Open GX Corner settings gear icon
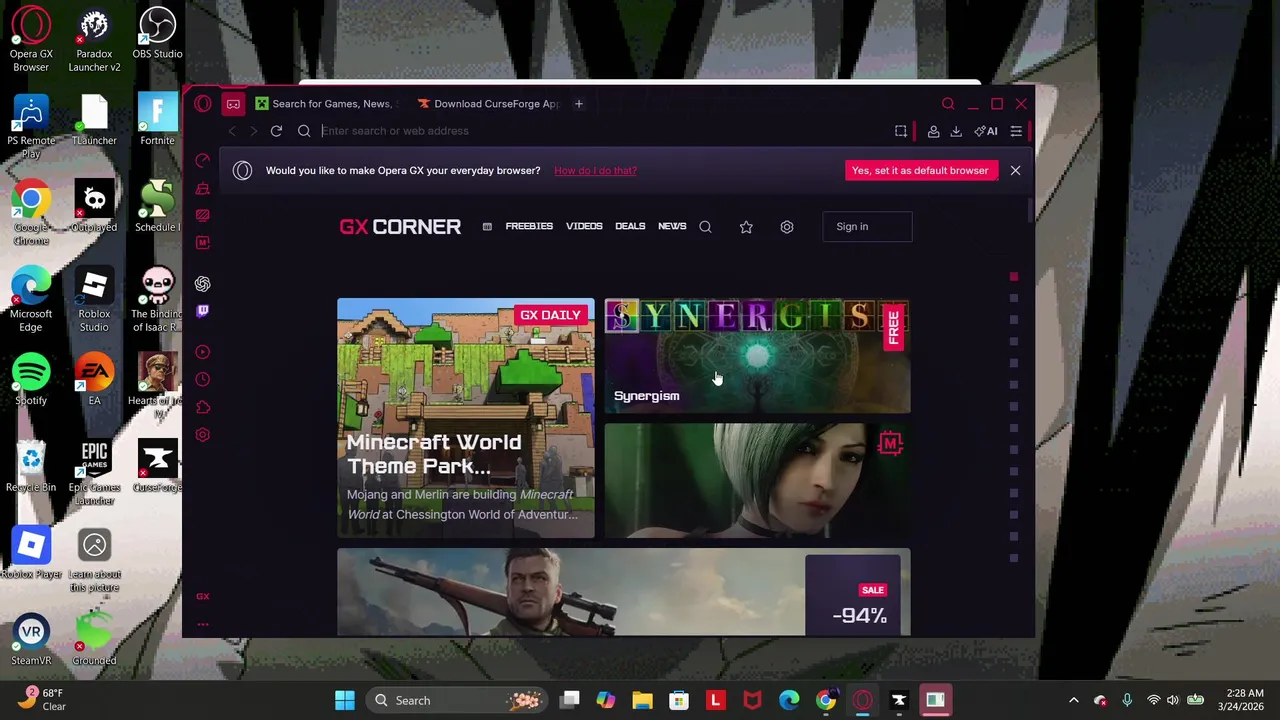Image resolution: width=1280 pixels, height=720 pixels. pos(787,227)
